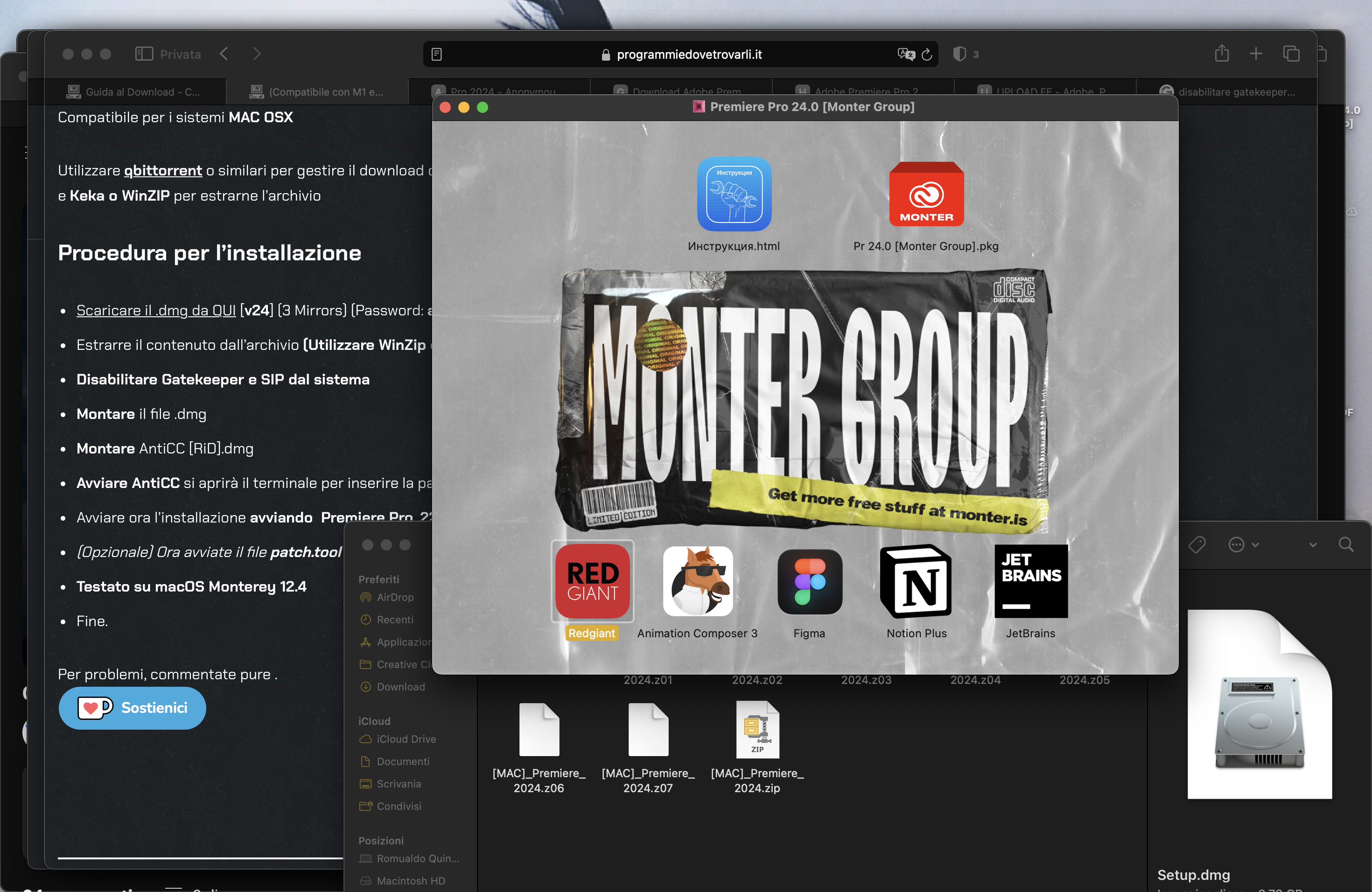The image size is (1372, 892).
Task: Open the Notion Plus icon
Action: 916,581
